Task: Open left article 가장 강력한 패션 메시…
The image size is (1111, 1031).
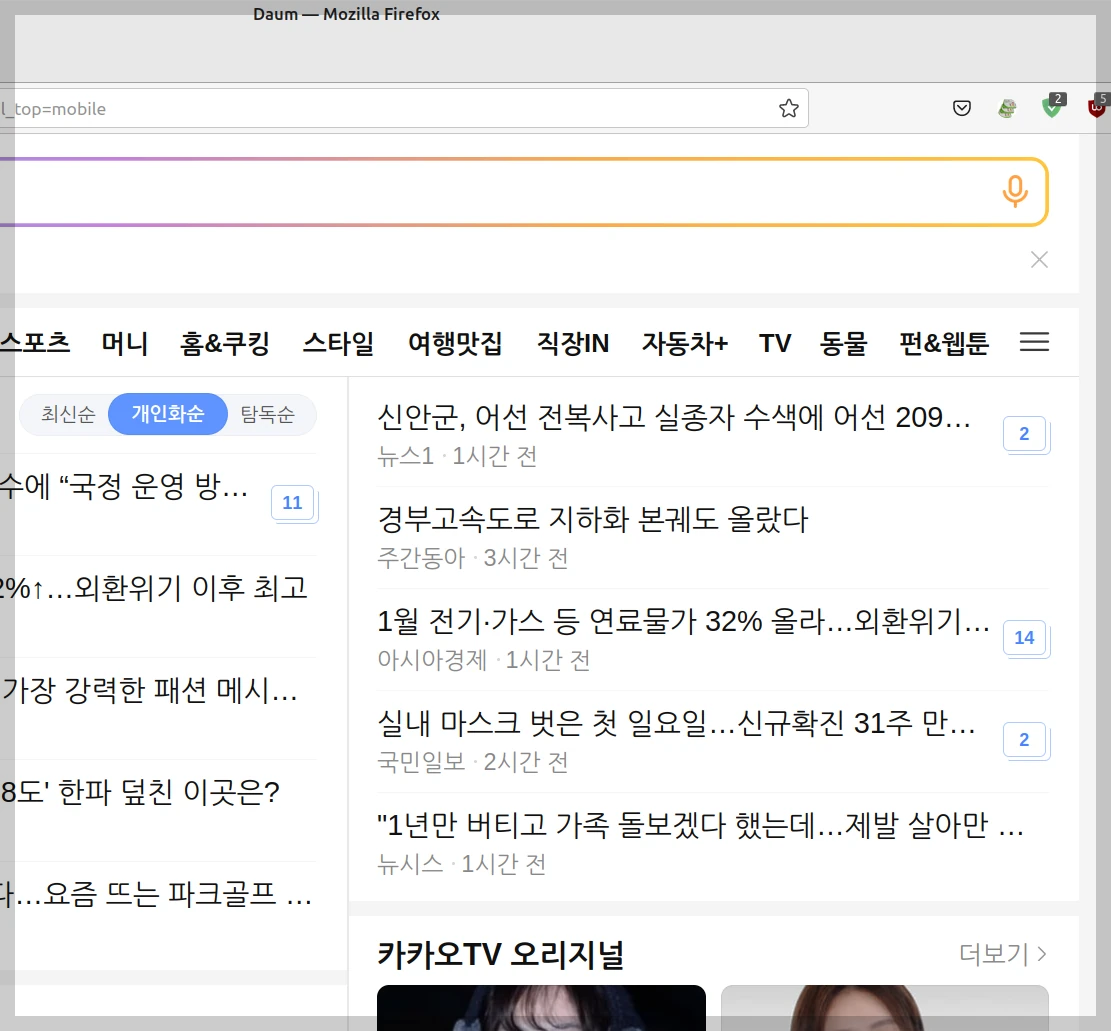Action: (149, 690)
